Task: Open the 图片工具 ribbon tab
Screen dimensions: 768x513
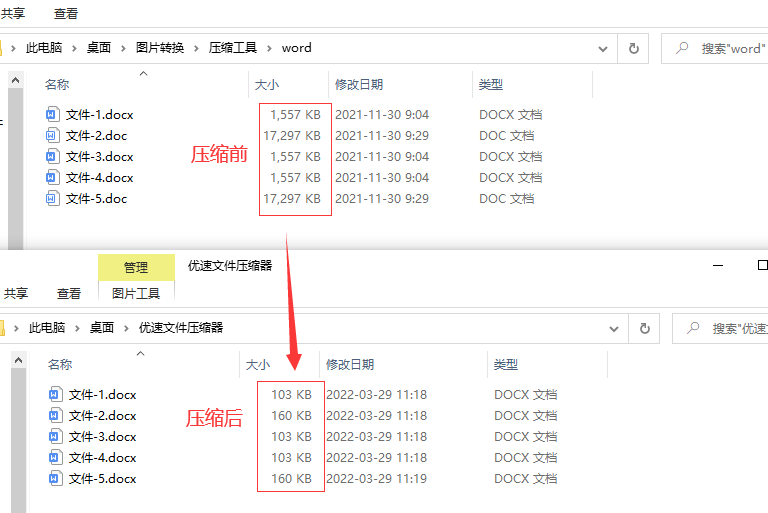Action: (136, 293)
